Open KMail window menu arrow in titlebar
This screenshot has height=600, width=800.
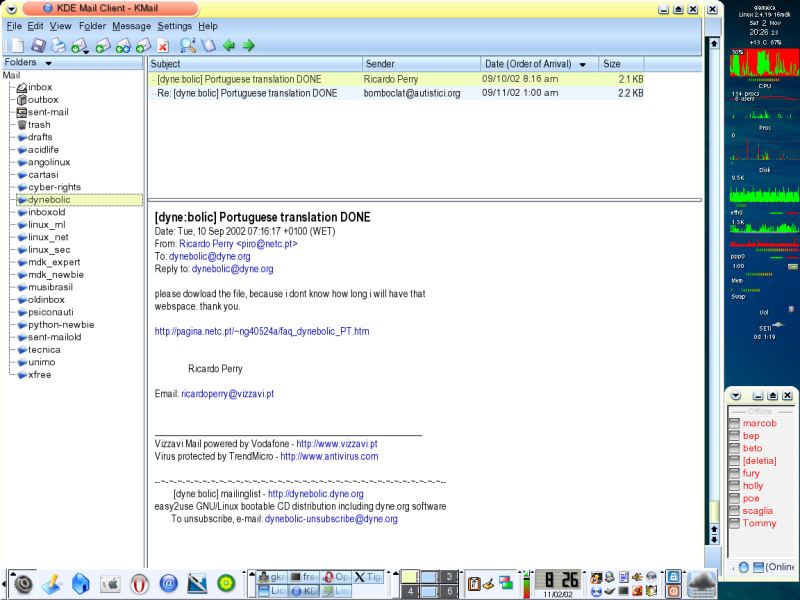[x=12, y=9]
